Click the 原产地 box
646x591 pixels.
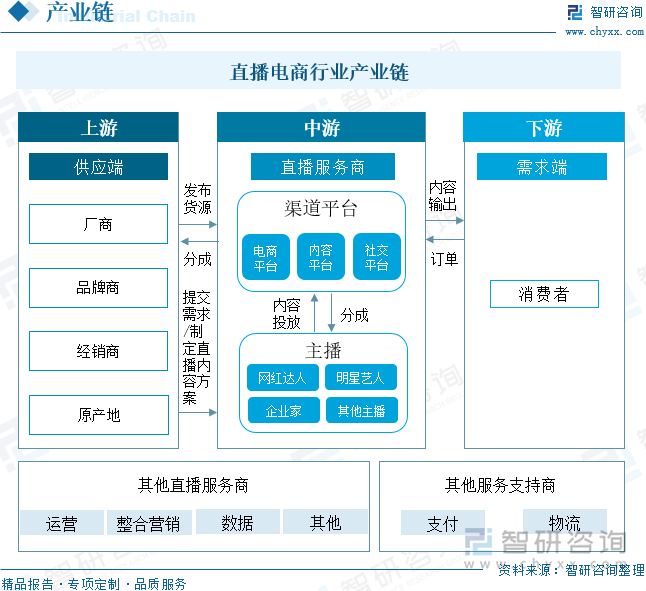[98, 414]
